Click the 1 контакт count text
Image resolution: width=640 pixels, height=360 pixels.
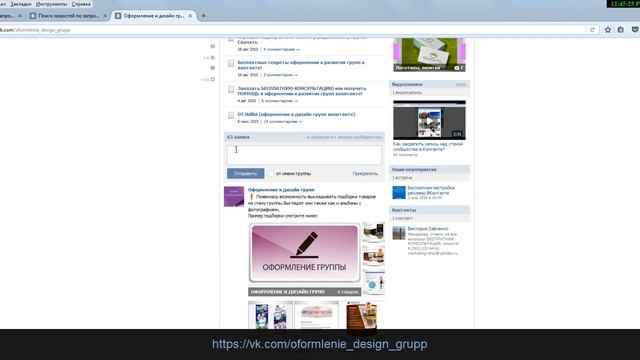(402, 218)
